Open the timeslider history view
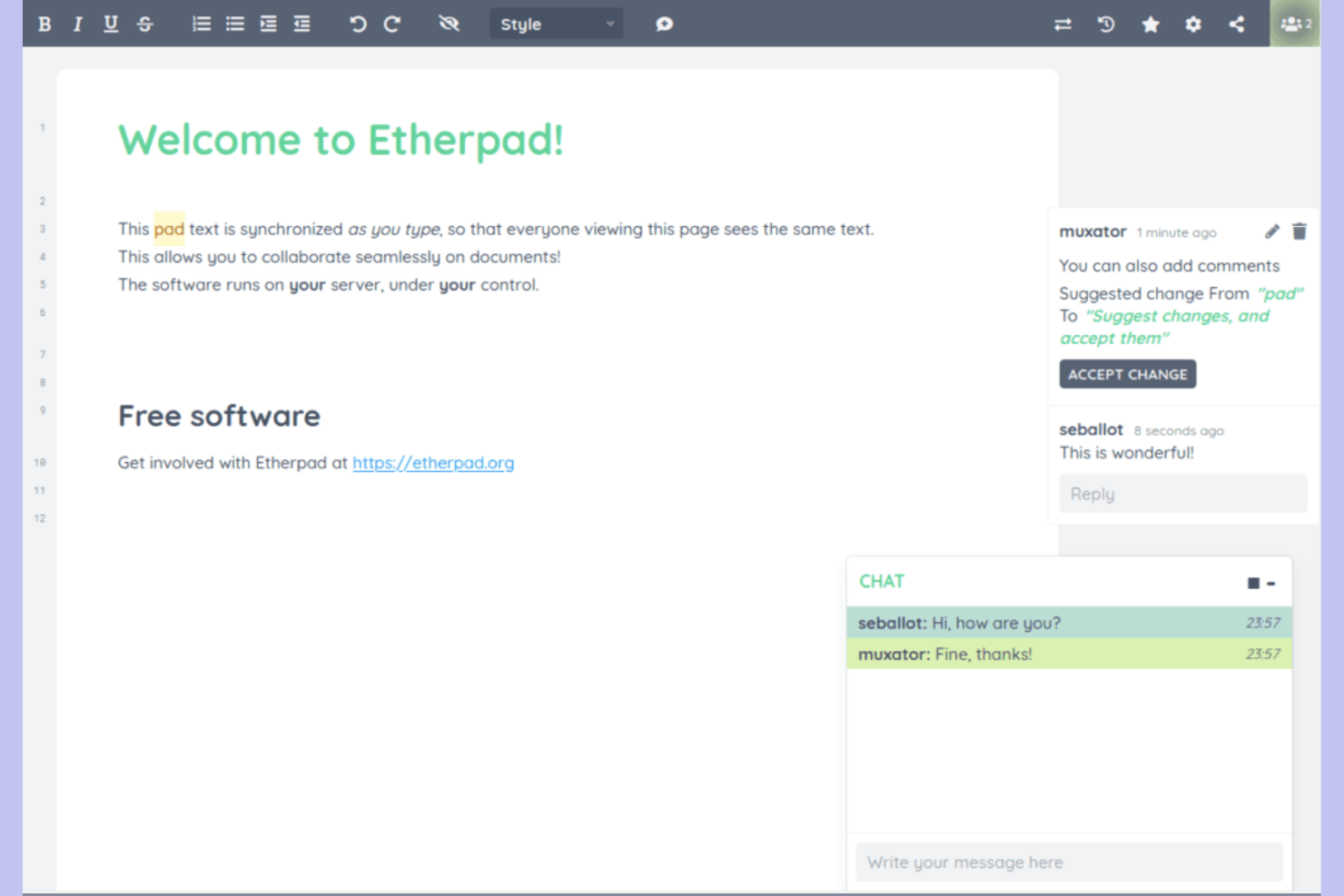 [1106, 25]
